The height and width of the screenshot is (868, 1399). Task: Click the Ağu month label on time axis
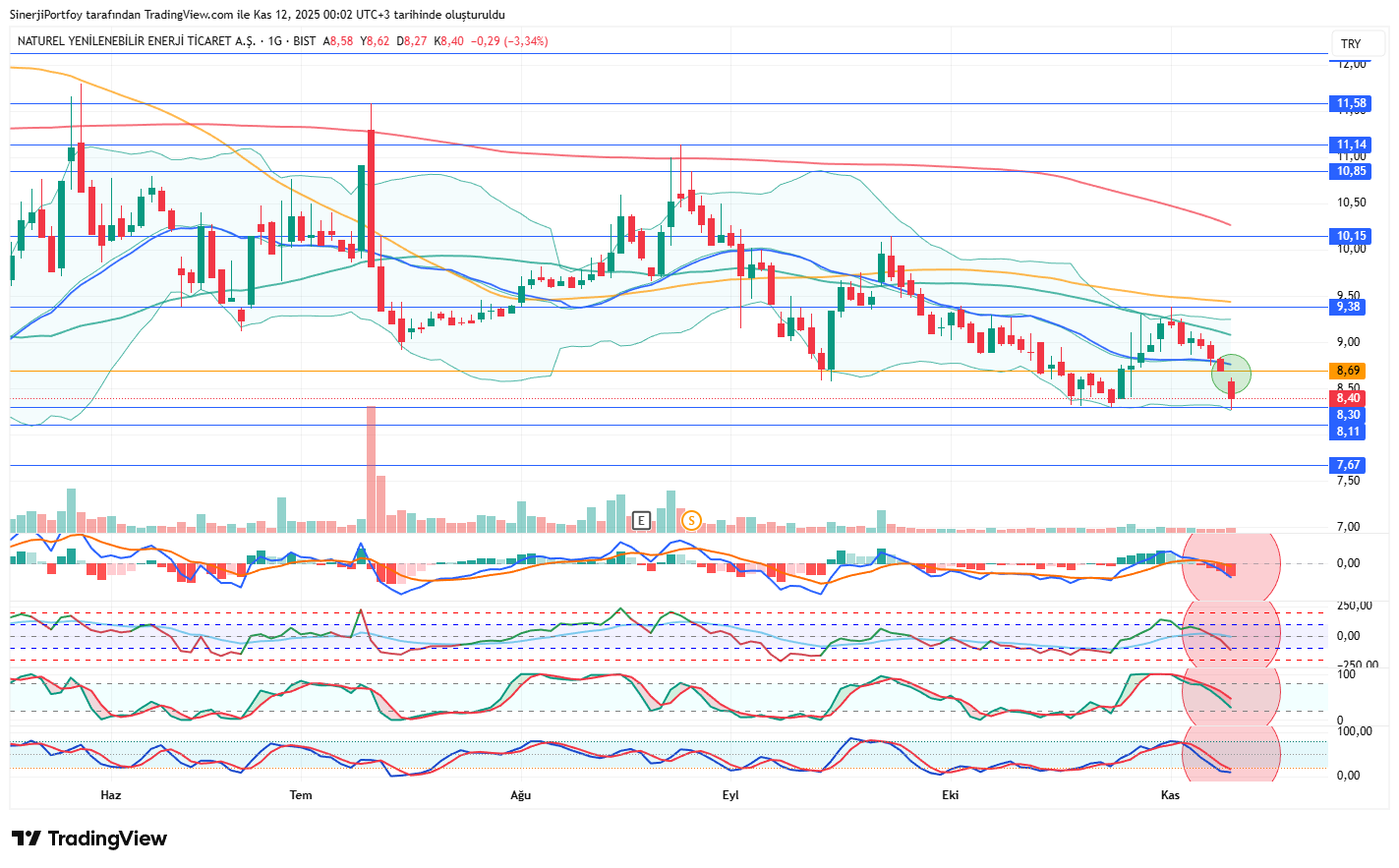pyautogui.click(x=521, y=794)
